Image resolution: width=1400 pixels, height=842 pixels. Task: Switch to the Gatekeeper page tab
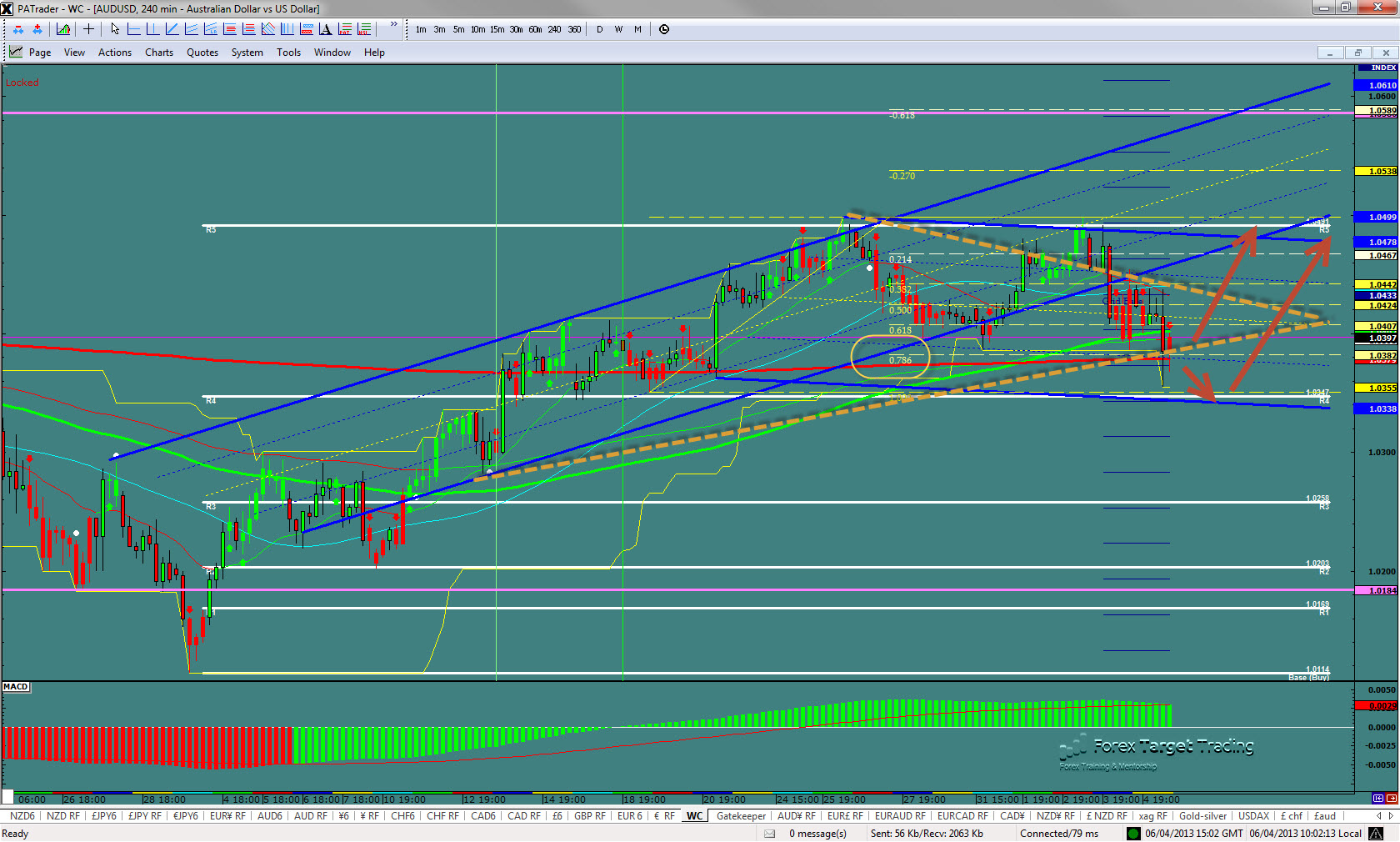(x=741, y=816)
